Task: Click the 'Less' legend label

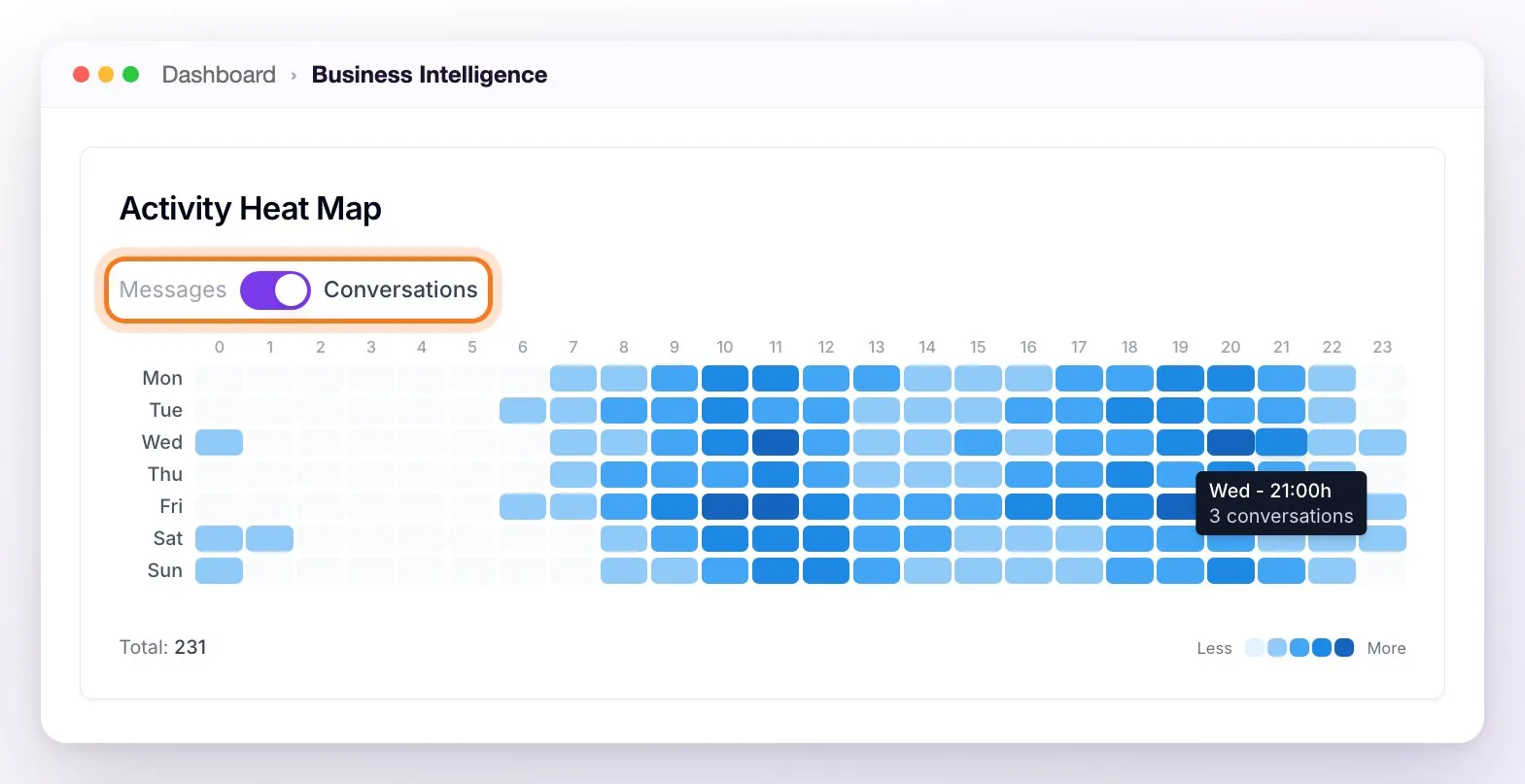Action: 1214,648
